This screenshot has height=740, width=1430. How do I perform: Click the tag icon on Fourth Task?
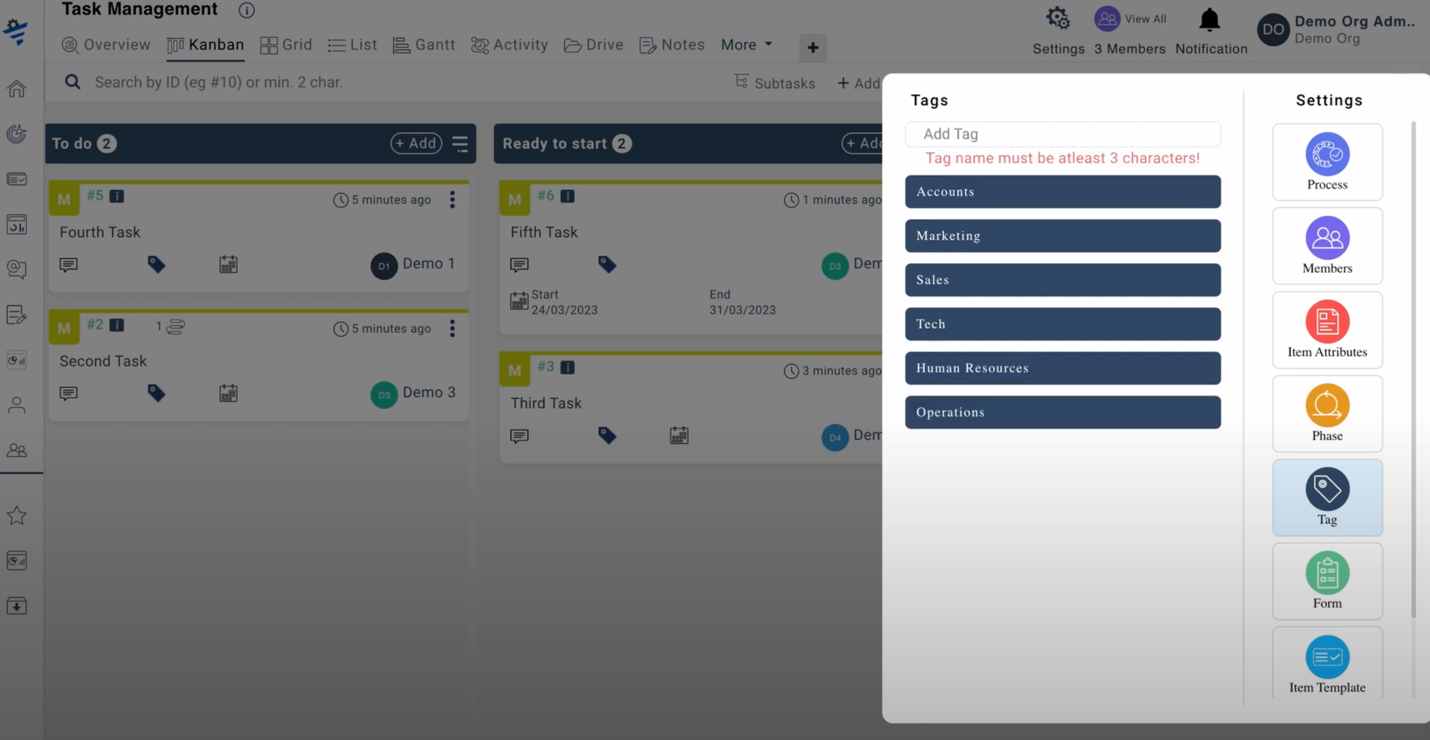[156, 264]
